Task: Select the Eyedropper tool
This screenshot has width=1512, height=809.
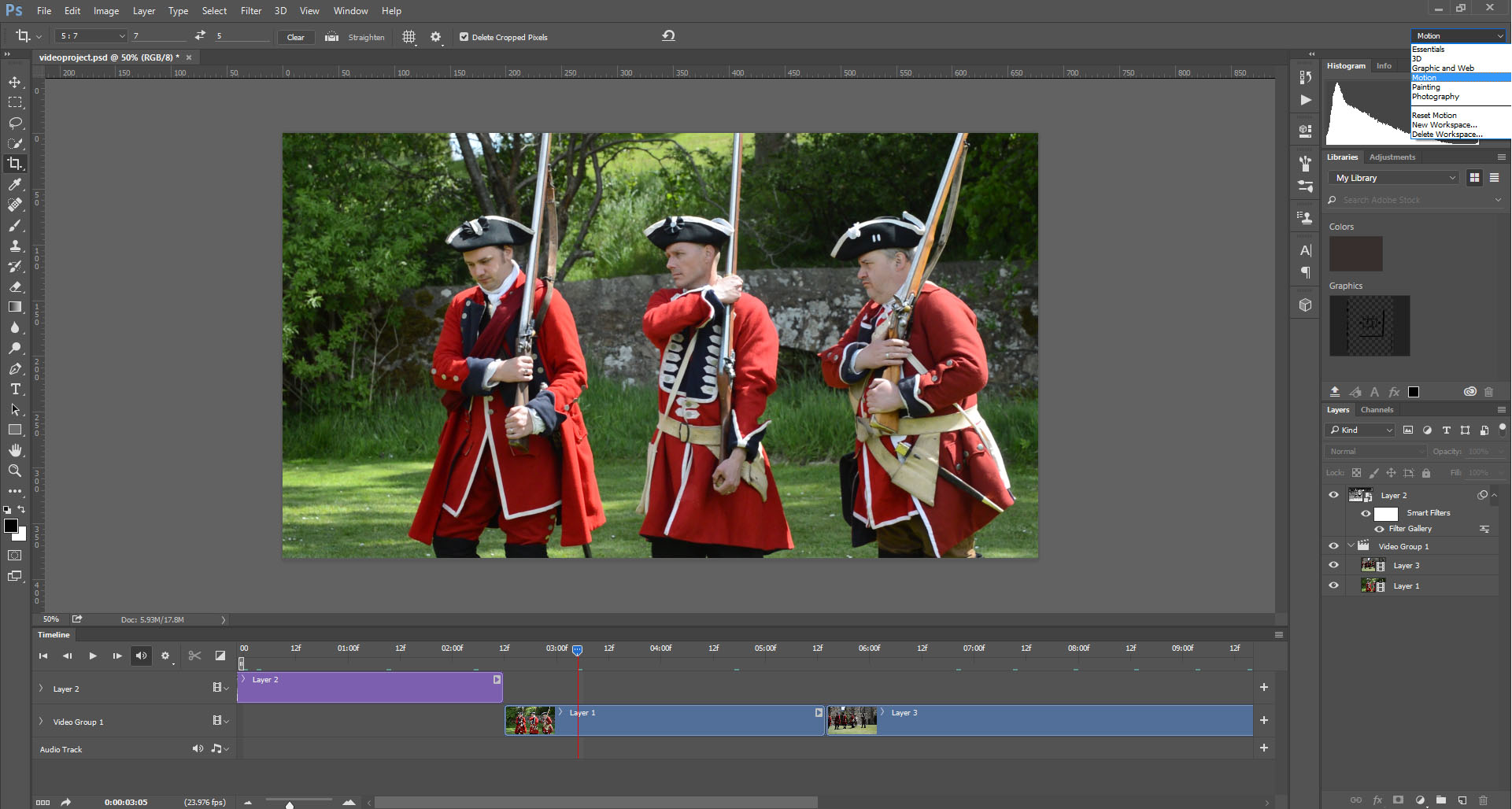Action: pos(15,184)
